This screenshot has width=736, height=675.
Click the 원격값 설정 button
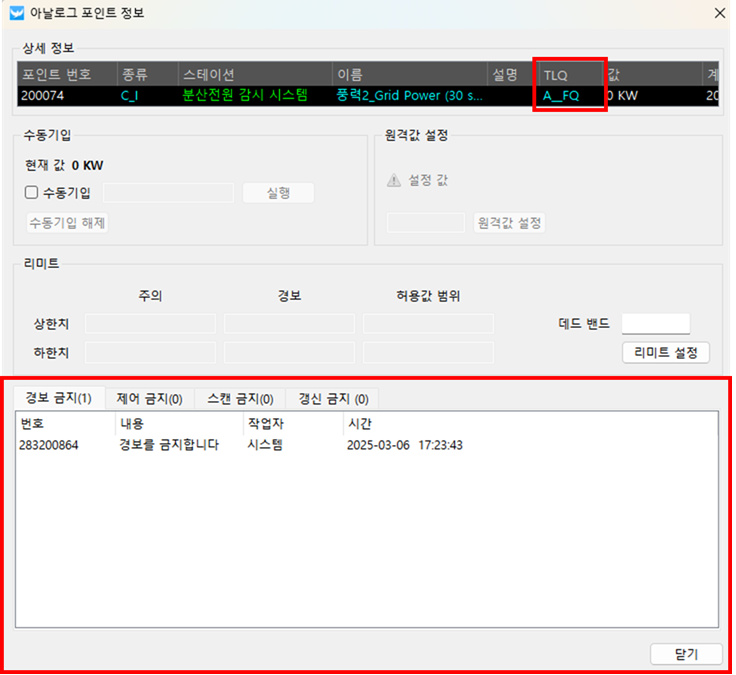(x=510, y=222)
